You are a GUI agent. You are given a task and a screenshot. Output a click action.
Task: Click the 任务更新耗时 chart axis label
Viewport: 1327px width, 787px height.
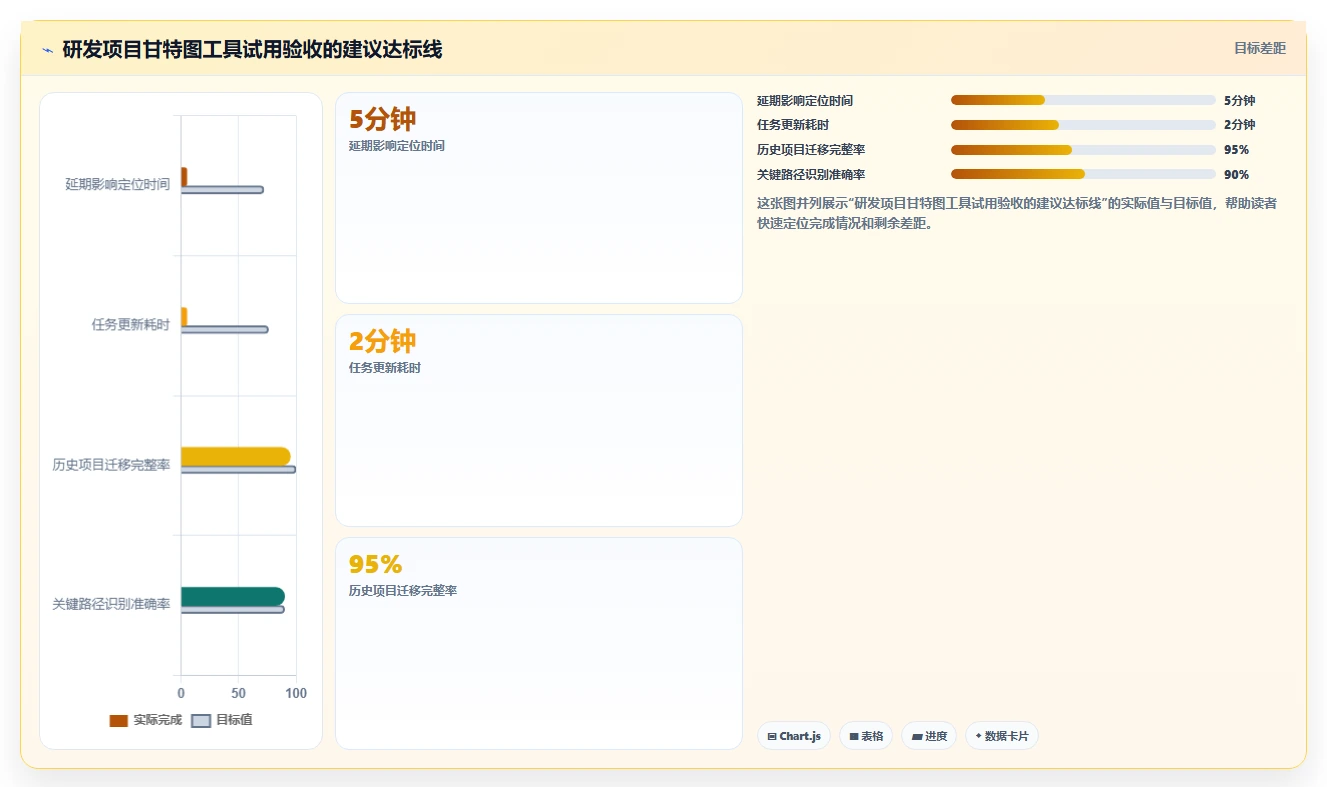(131, 324)
